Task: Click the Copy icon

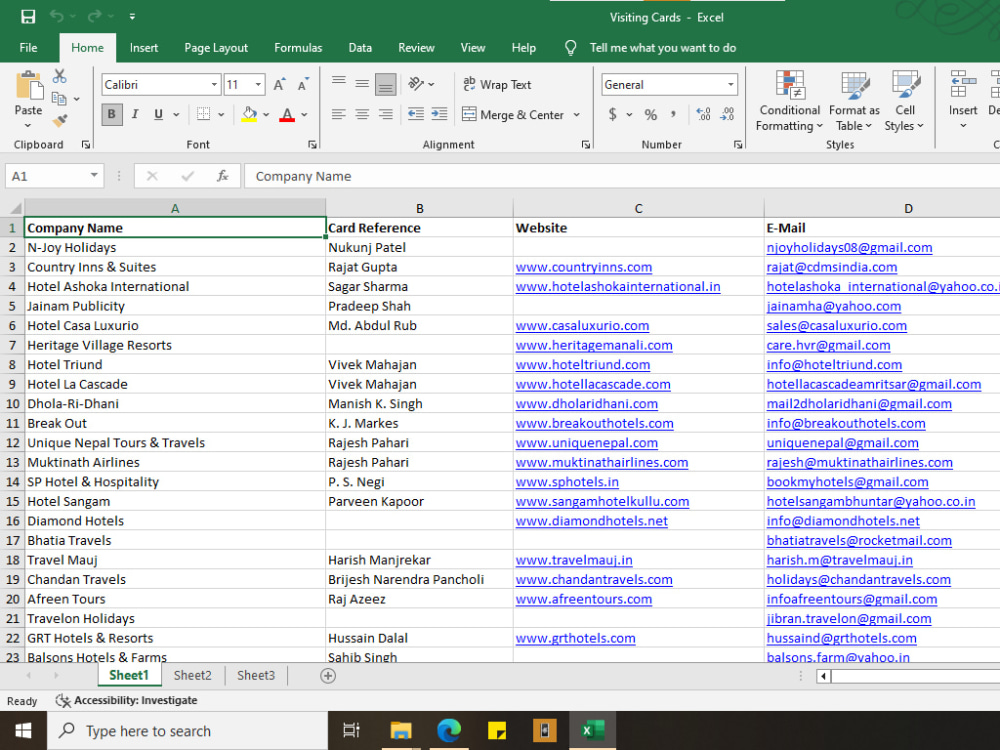Action: [x=59, y=98]
